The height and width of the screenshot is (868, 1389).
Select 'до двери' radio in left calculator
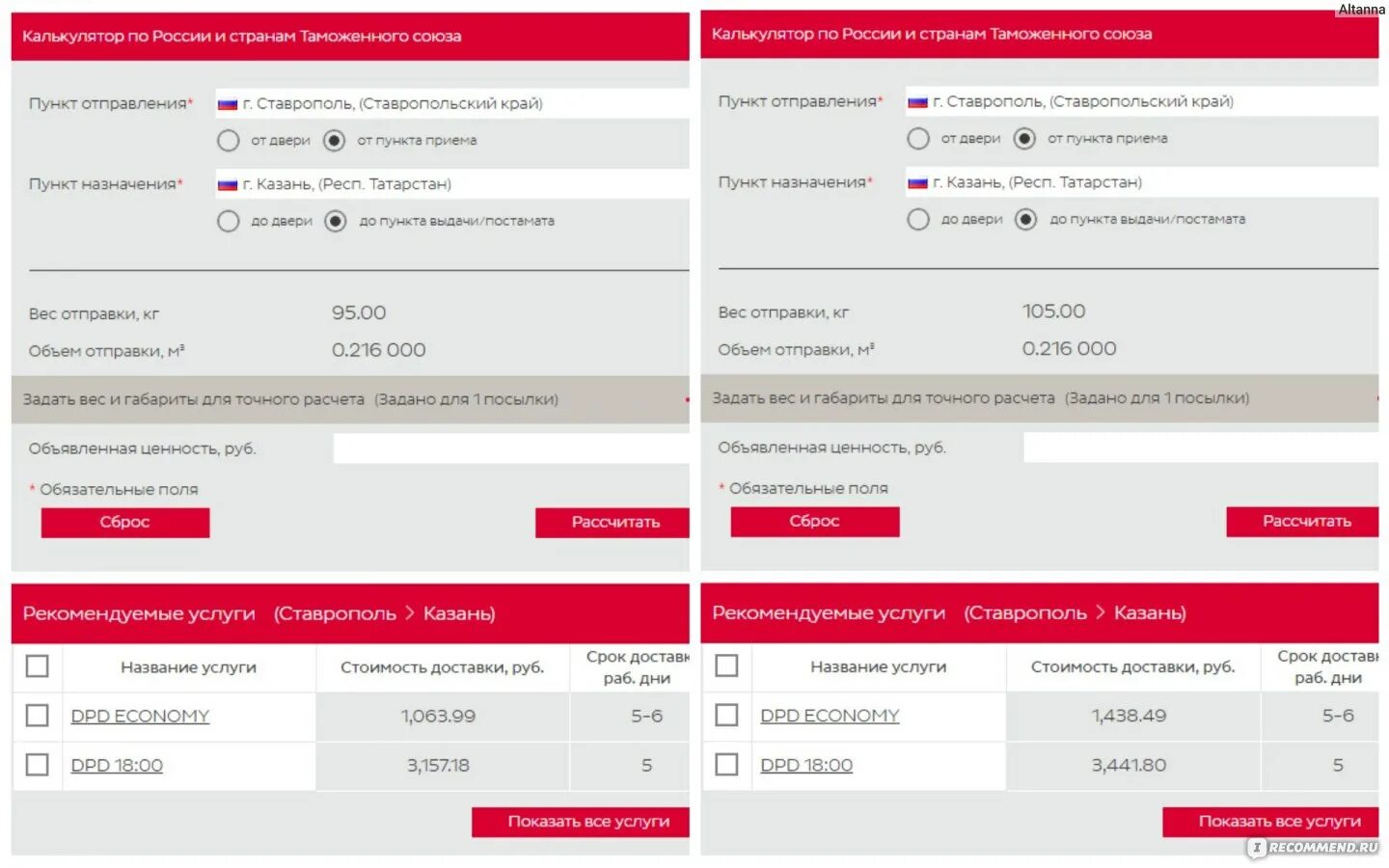[x=229, y=221]
